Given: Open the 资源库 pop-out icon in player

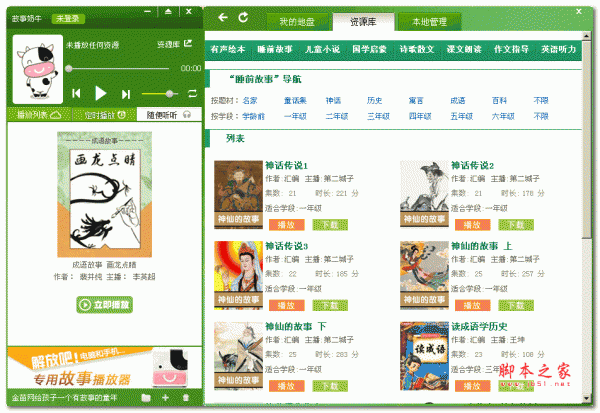Looking at the screenshot, I should coord(188,44).
